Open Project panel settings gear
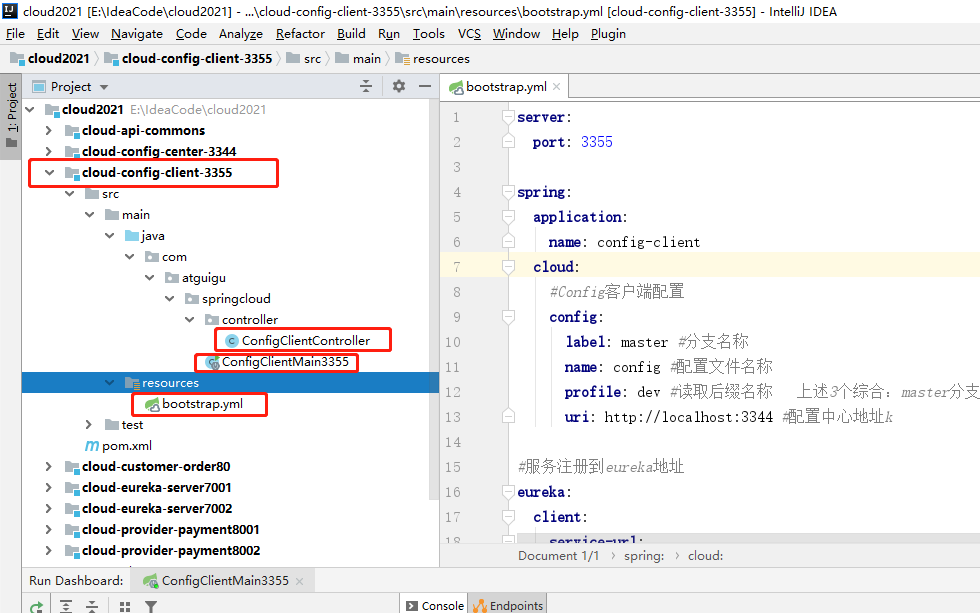The width and height of the screenshot is (980, 613). (399, 86)
